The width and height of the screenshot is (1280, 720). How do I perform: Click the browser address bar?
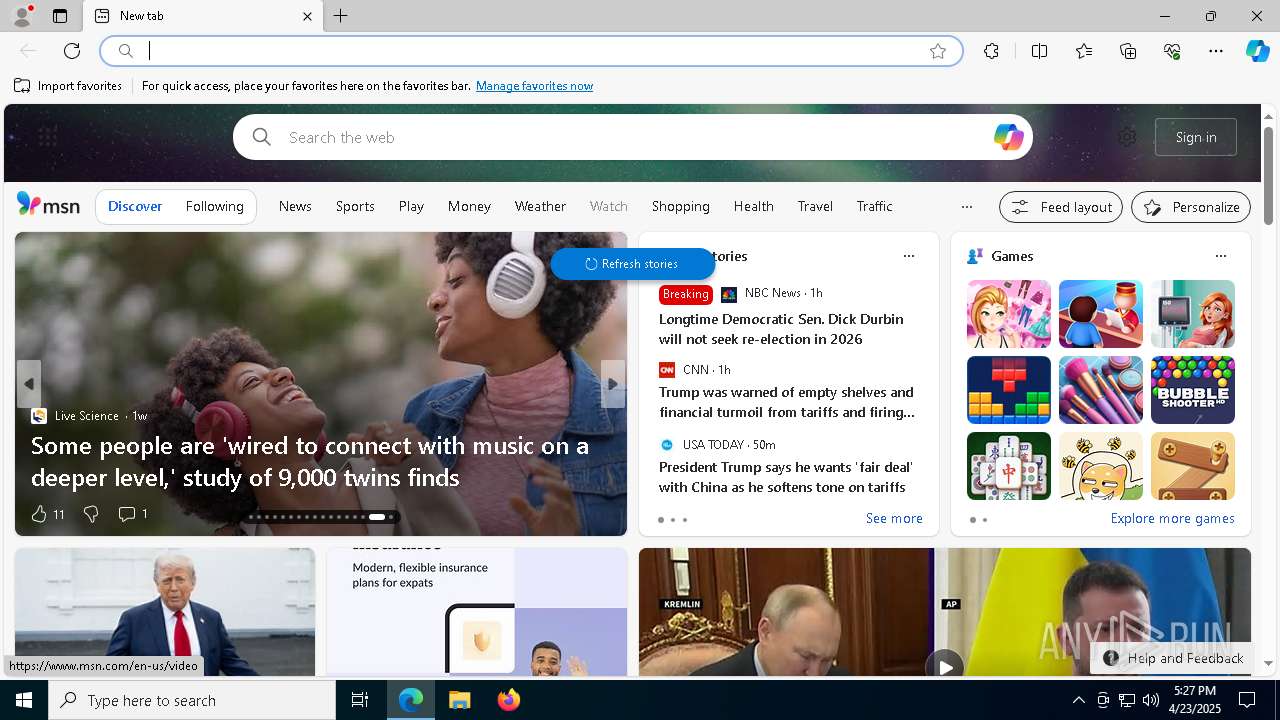click(531, 51)
